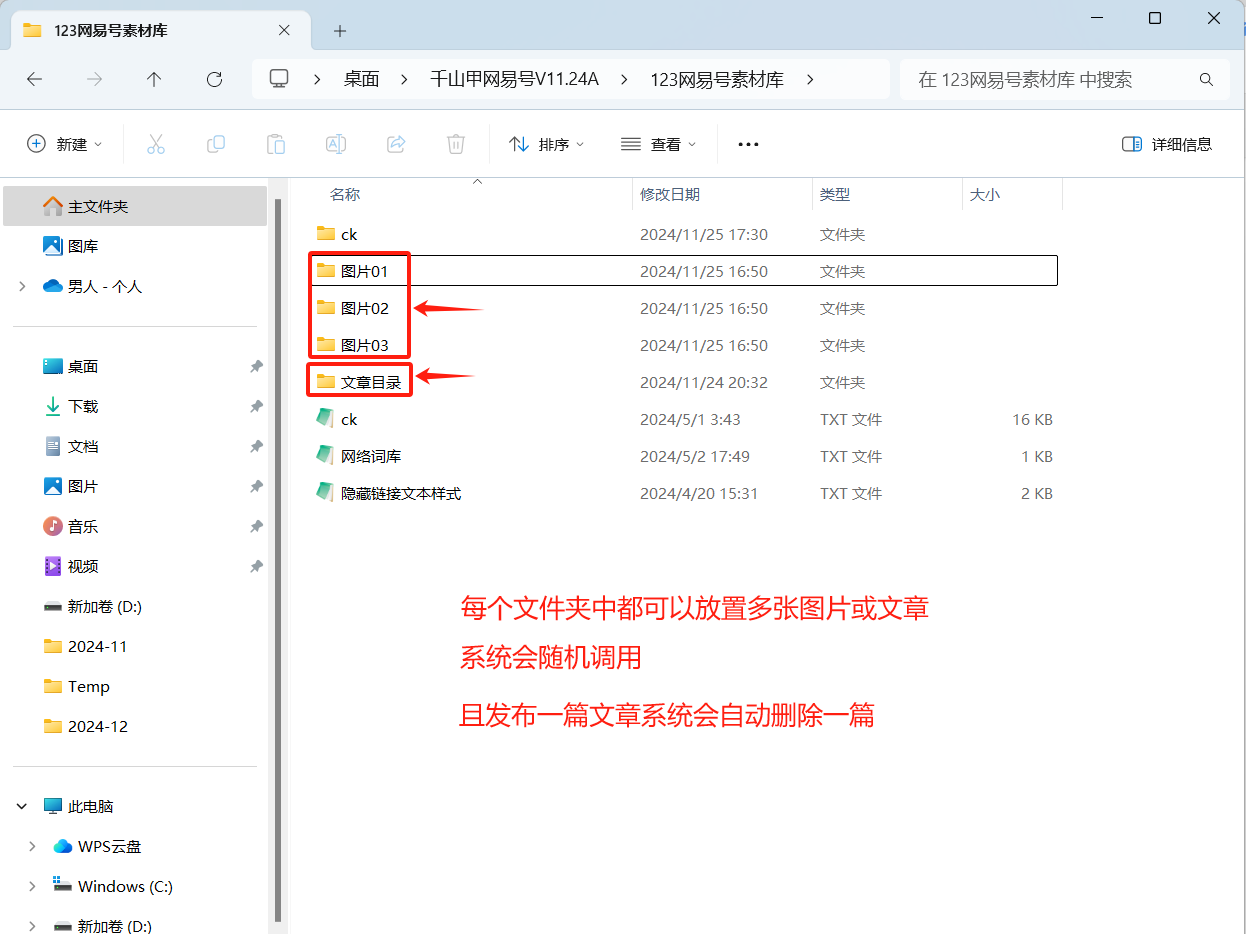Open a new tab with plus button
1246x934 pixels.
point(340,31)
